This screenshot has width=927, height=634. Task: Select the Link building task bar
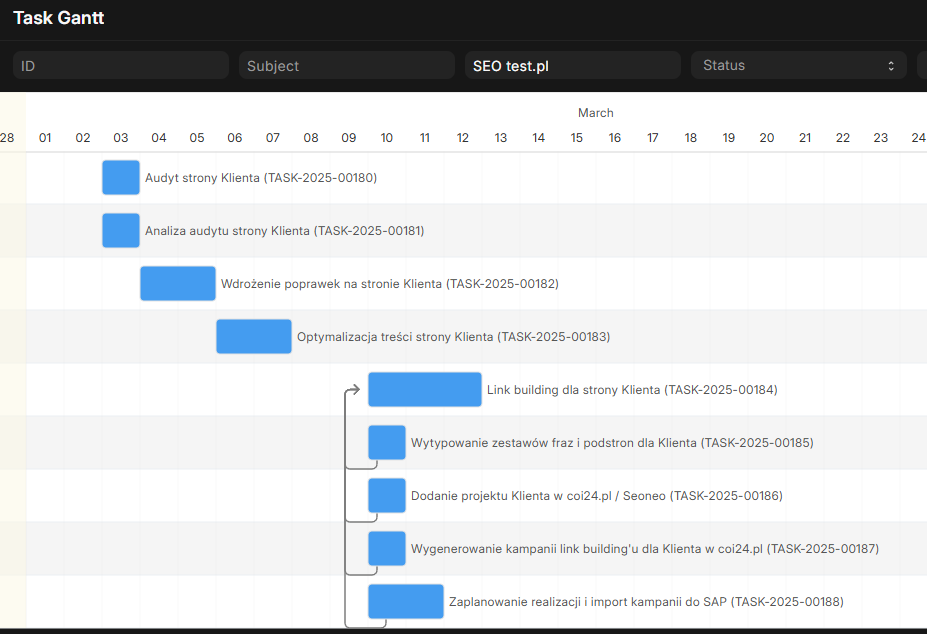click(x=424, y=389)
